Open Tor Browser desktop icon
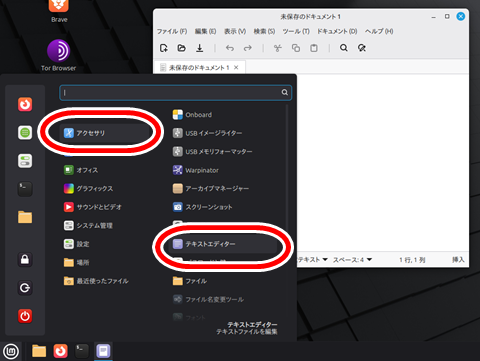This screenshot has width=480, height=361. click(58, 55)
